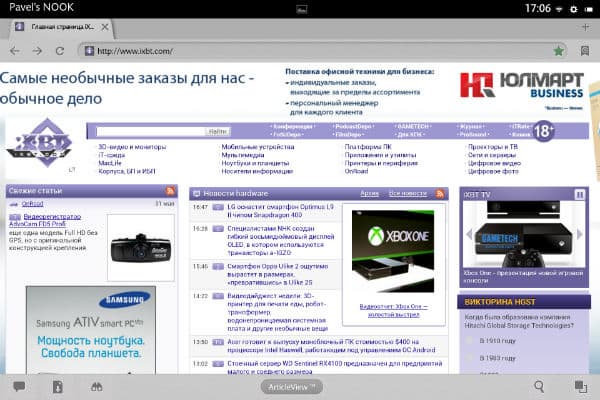Tap the center notification icon in the top bar
The width and height of the screenshot is (600, 400).
point(302,10)
